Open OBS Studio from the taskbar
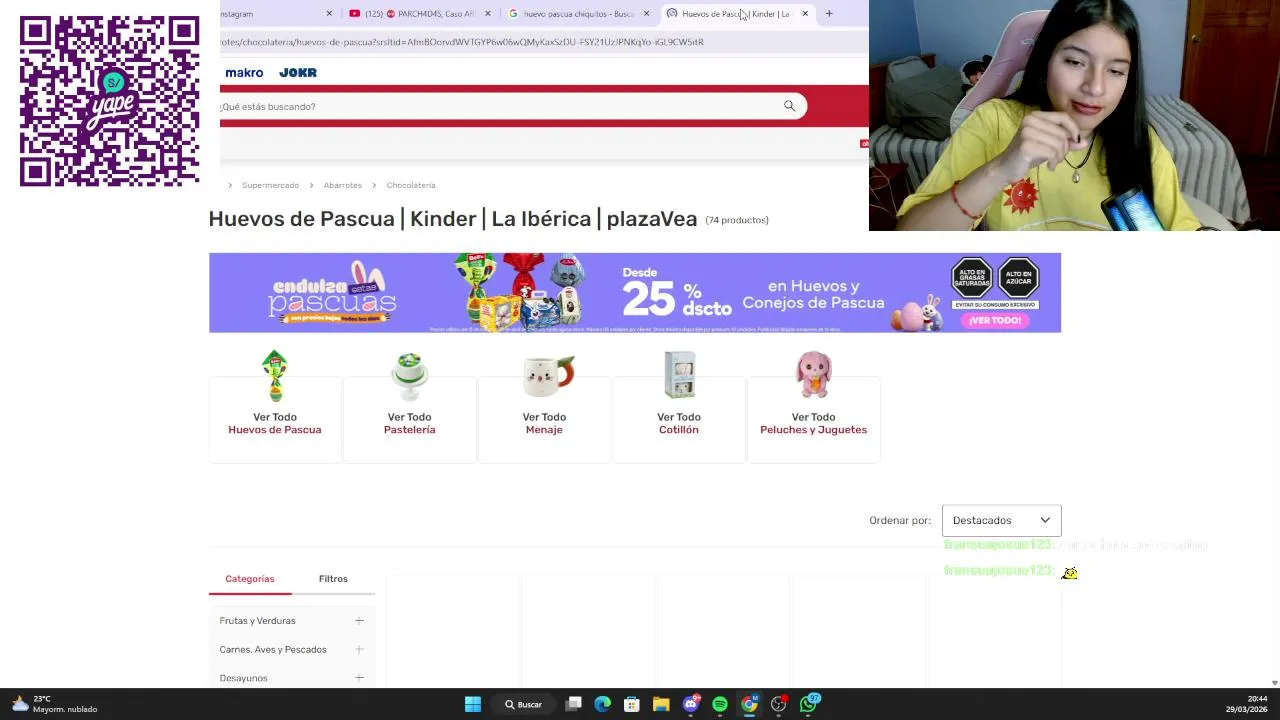The height and width of the screenshot is (720, 1280). (x=779, y=704)
